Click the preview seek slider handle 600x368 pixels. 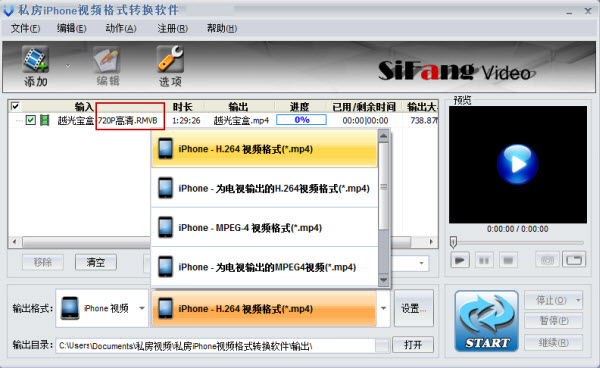coord(453,243)
